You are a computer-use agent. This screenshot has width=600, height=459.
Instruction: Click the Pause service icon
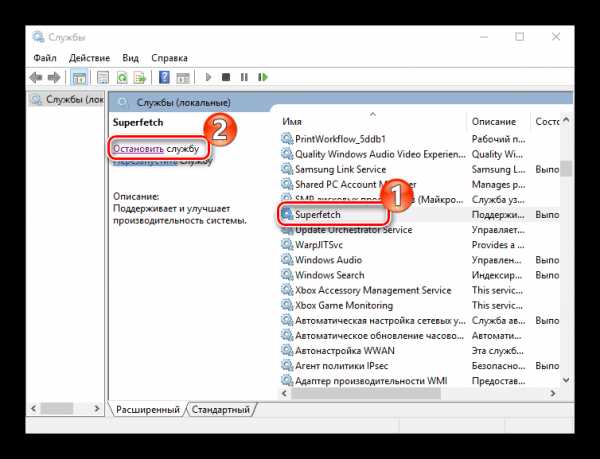tap(244, 78)
